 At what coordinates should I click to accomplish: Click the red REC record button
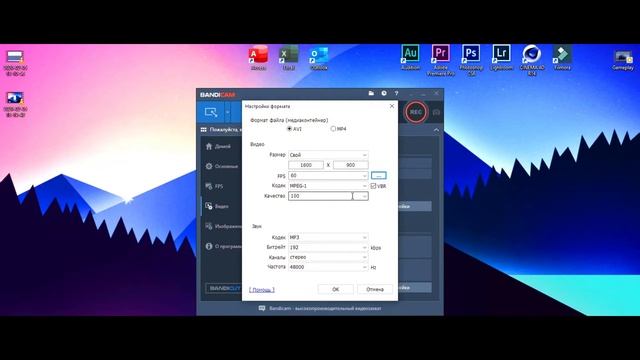[416, 112]
